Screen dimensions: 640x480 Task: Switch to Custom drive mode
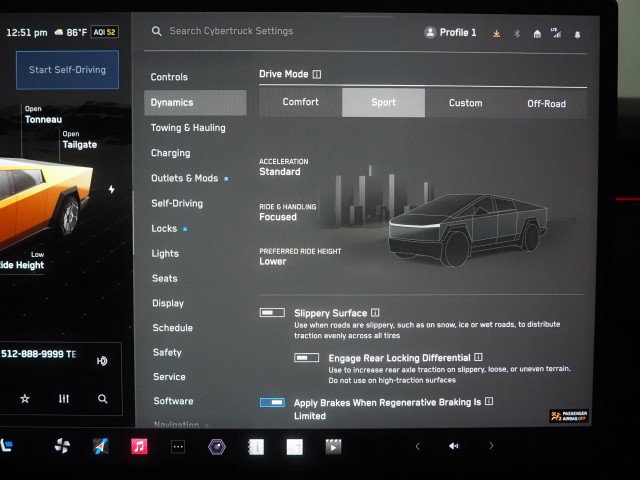click(x=465, y=103)
